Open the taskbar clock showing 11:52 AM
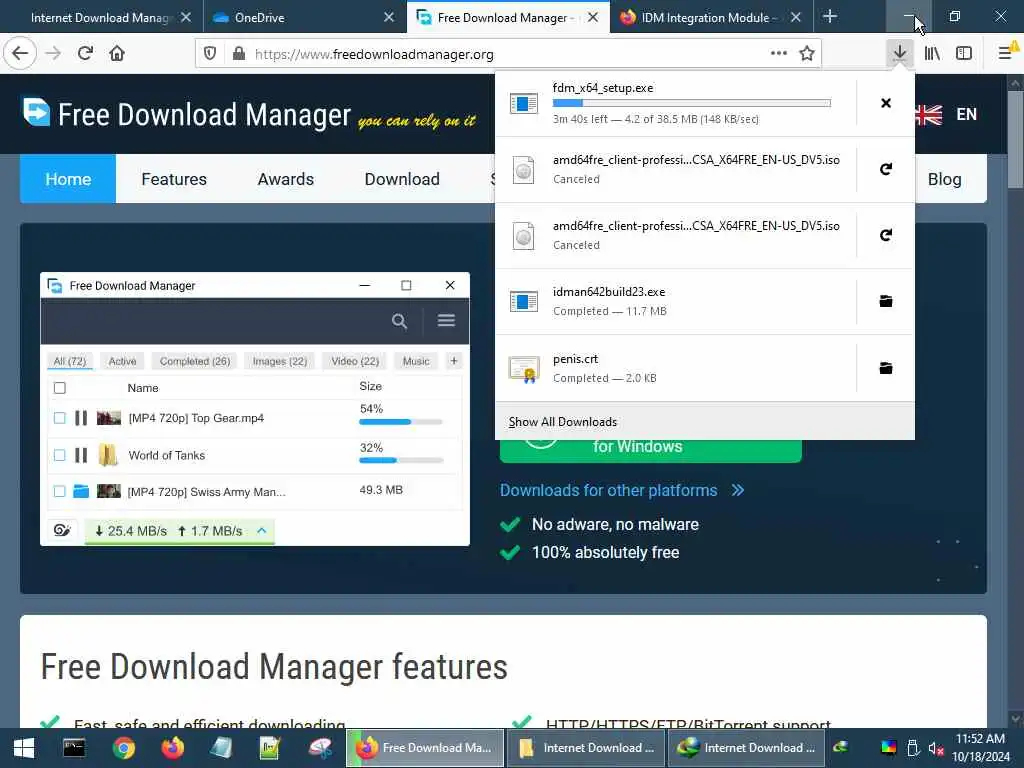This screenshot has width=1024, height=768. 980,748
